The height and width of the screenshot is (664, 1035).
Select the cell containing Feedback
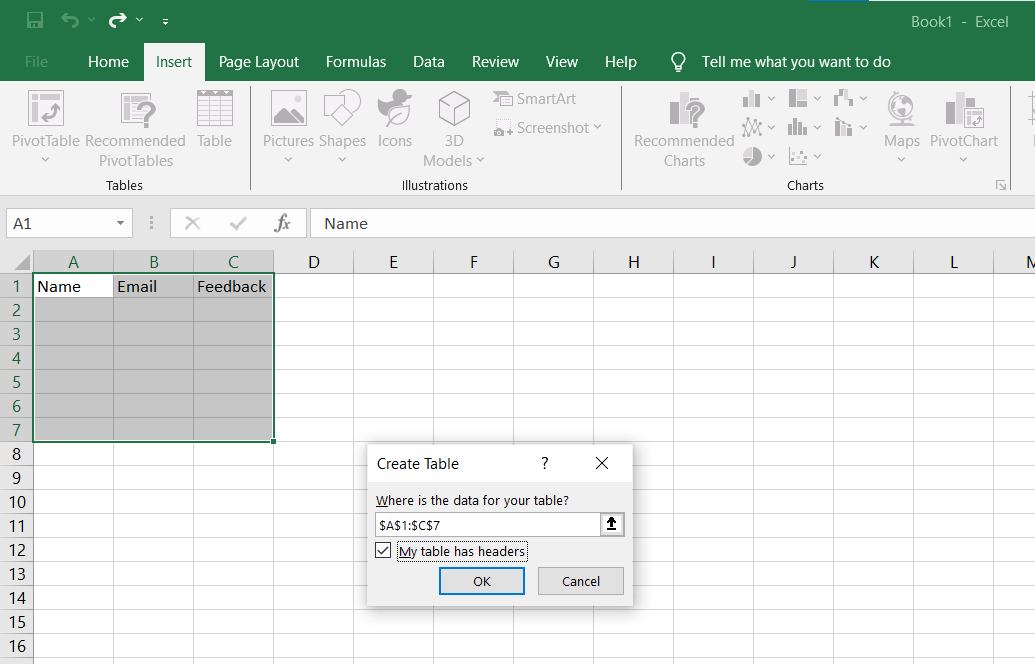tap(232, 286)
